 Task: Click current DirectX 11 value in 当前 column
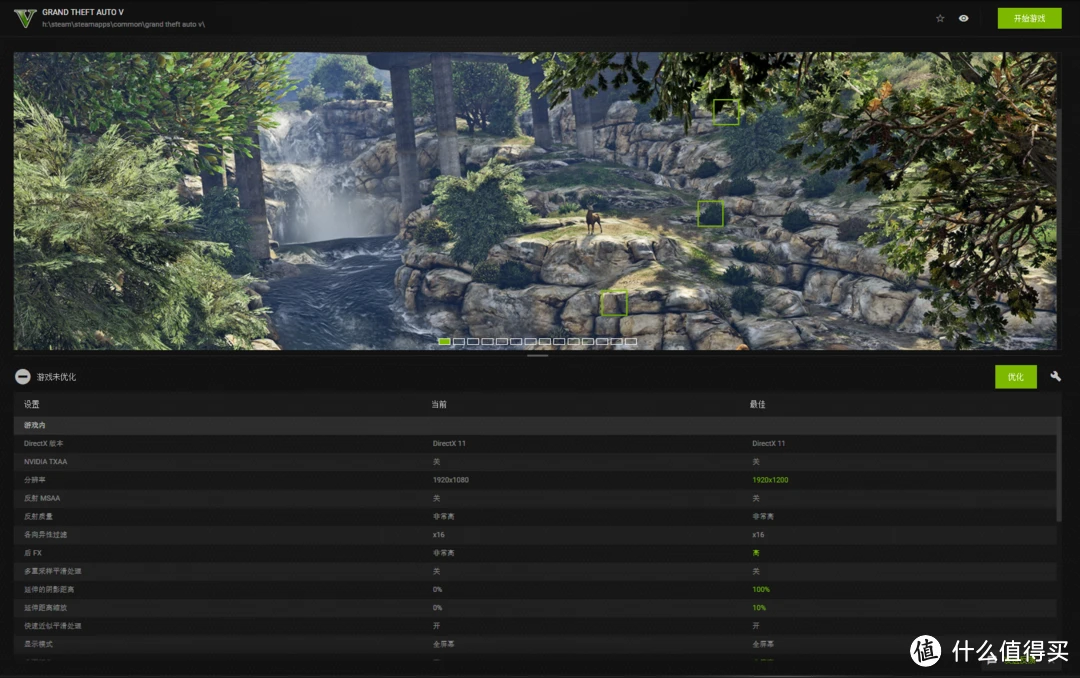coord(449,444)
